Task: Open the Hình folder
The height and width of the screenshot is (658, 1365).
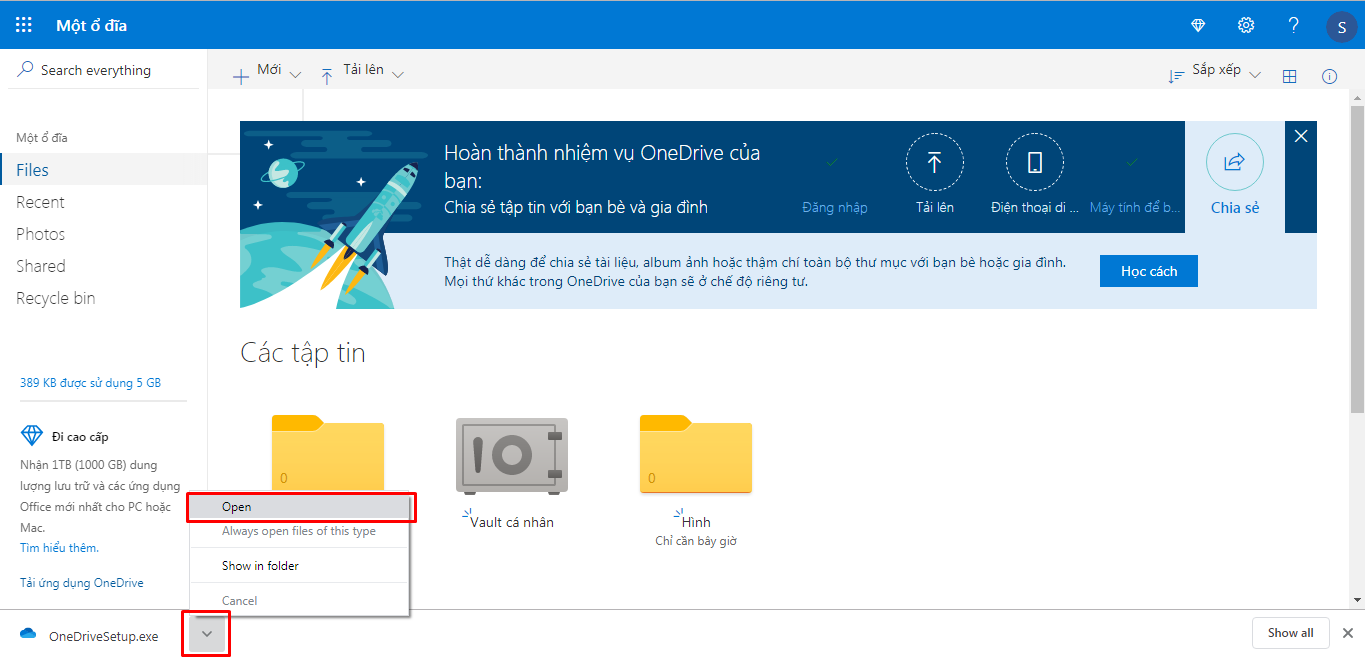Action: 696,453
